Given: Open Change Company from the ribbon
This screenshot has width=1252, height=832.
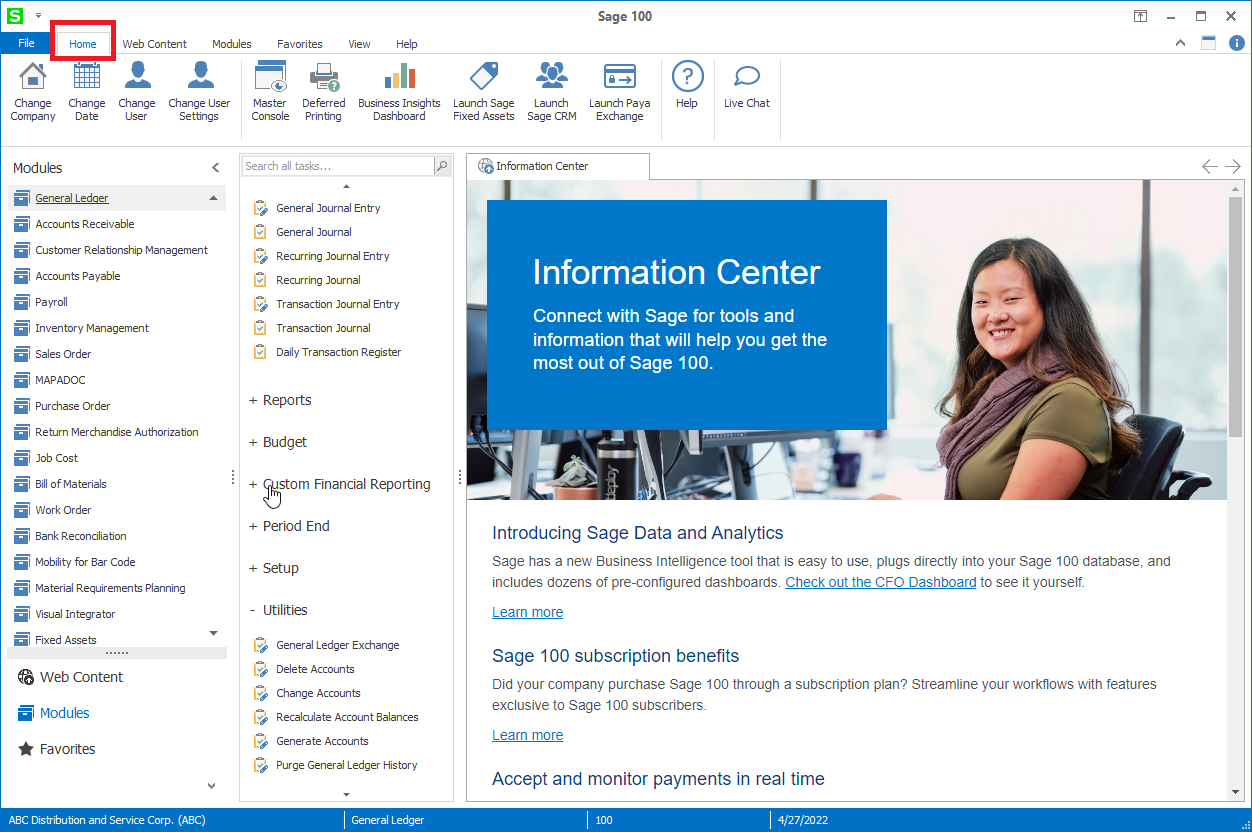Looking at the screenshot, I should click(33, 91).
